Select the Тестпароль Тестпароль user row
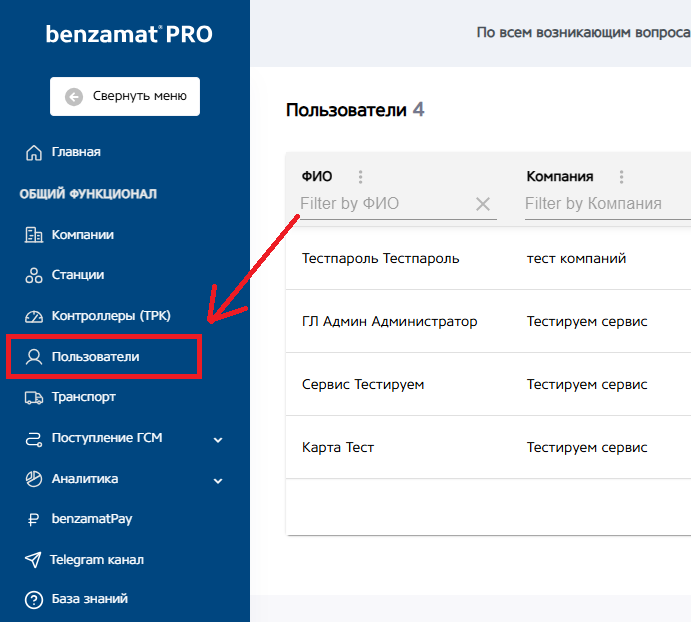Screen dimensions: 691x622 380,258
